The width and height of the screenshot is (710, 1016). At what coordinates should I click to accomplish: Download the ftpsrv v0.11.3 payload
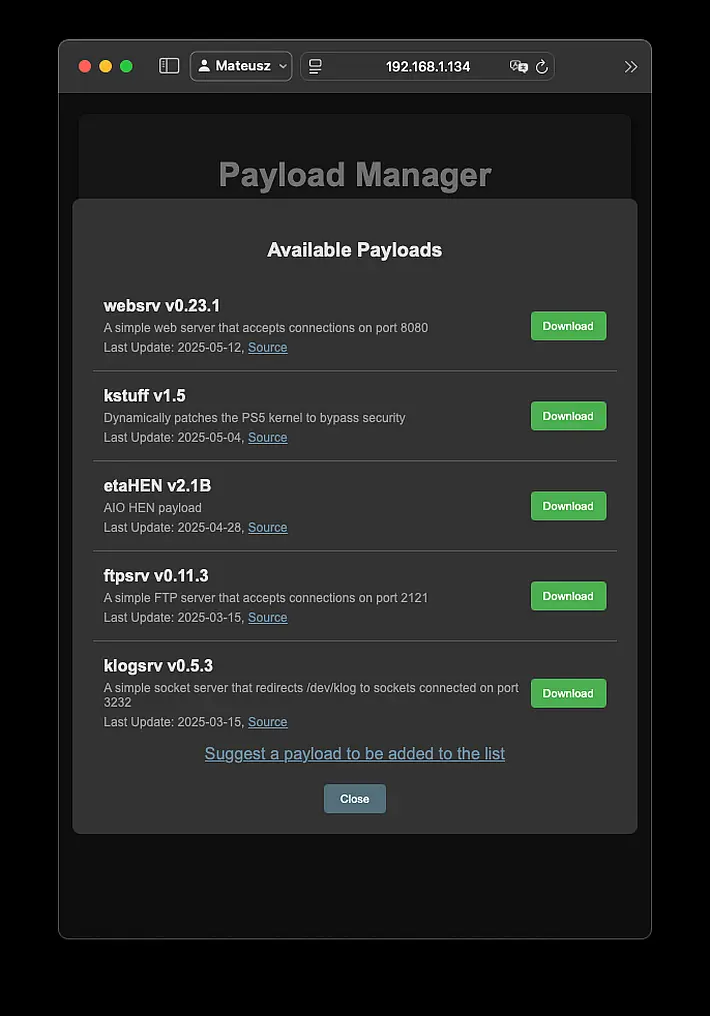568,596
